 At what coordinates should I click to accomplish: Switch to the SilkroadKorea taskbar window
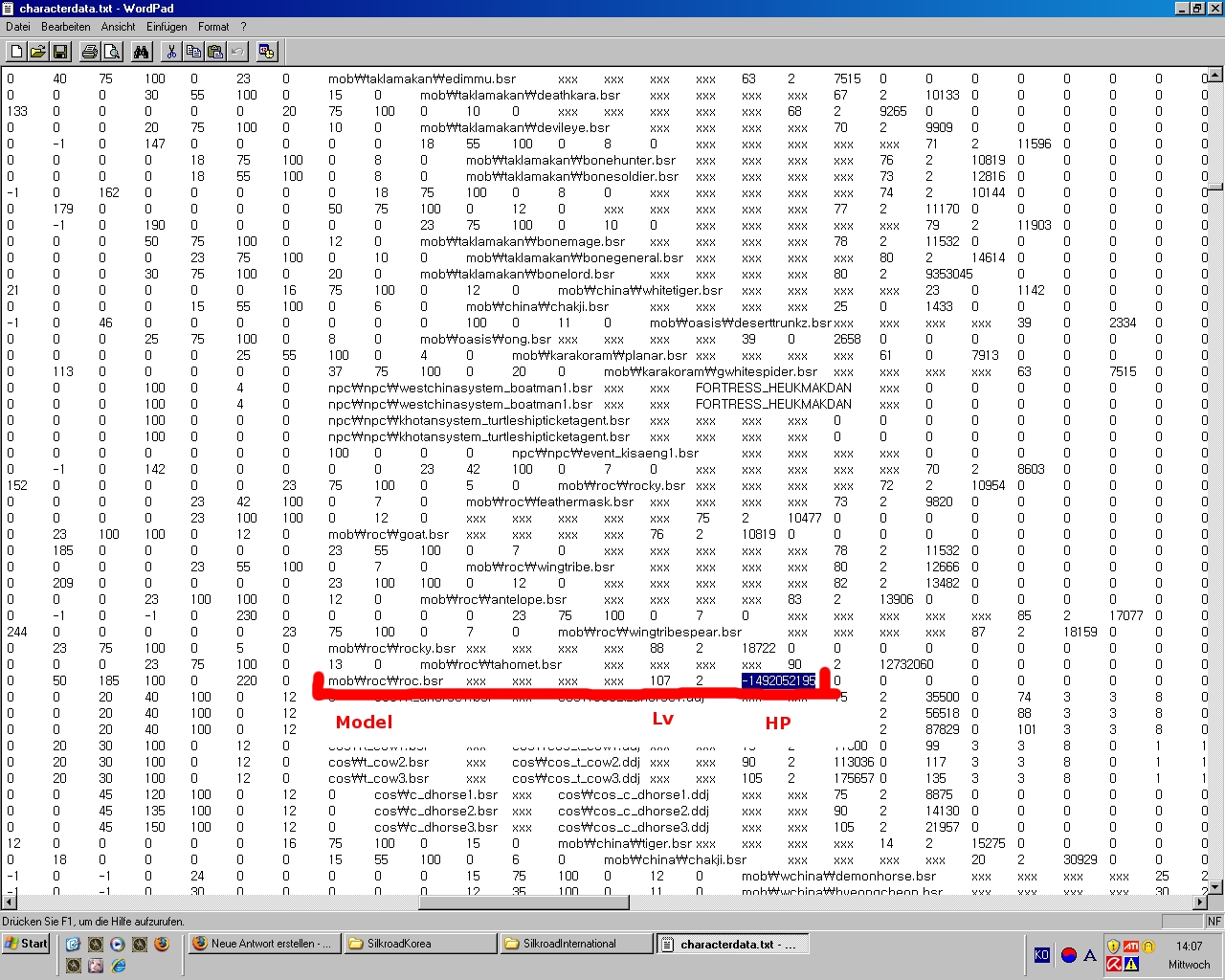tap(418, 944)
